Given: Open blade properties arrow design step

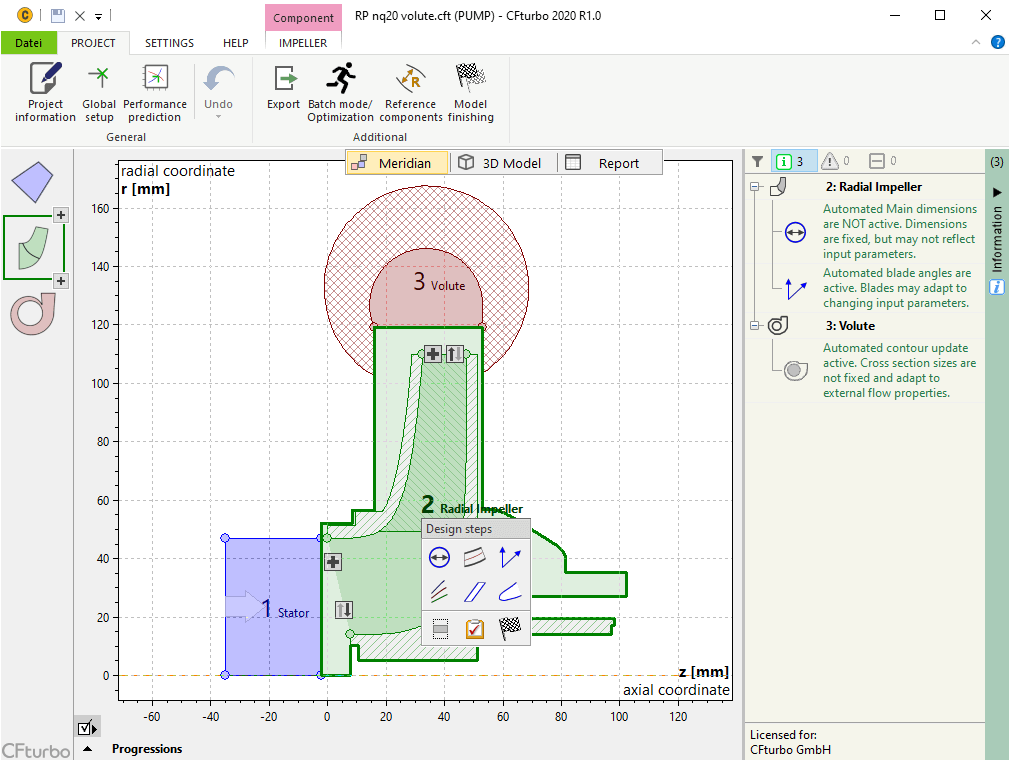Looking at the screenshot, I should [510, 557].
